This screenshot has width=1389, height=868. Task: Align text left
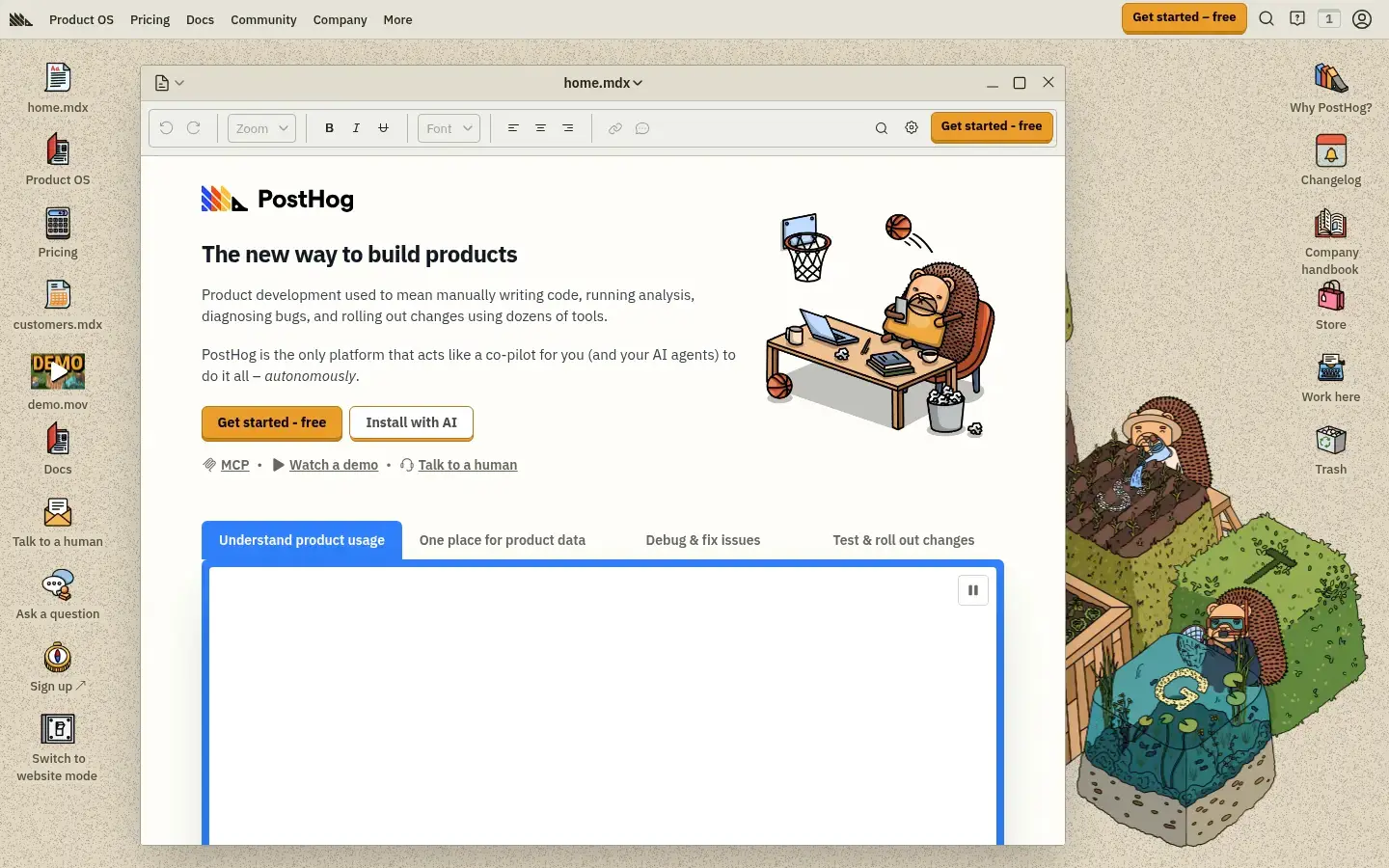point(513,128)
